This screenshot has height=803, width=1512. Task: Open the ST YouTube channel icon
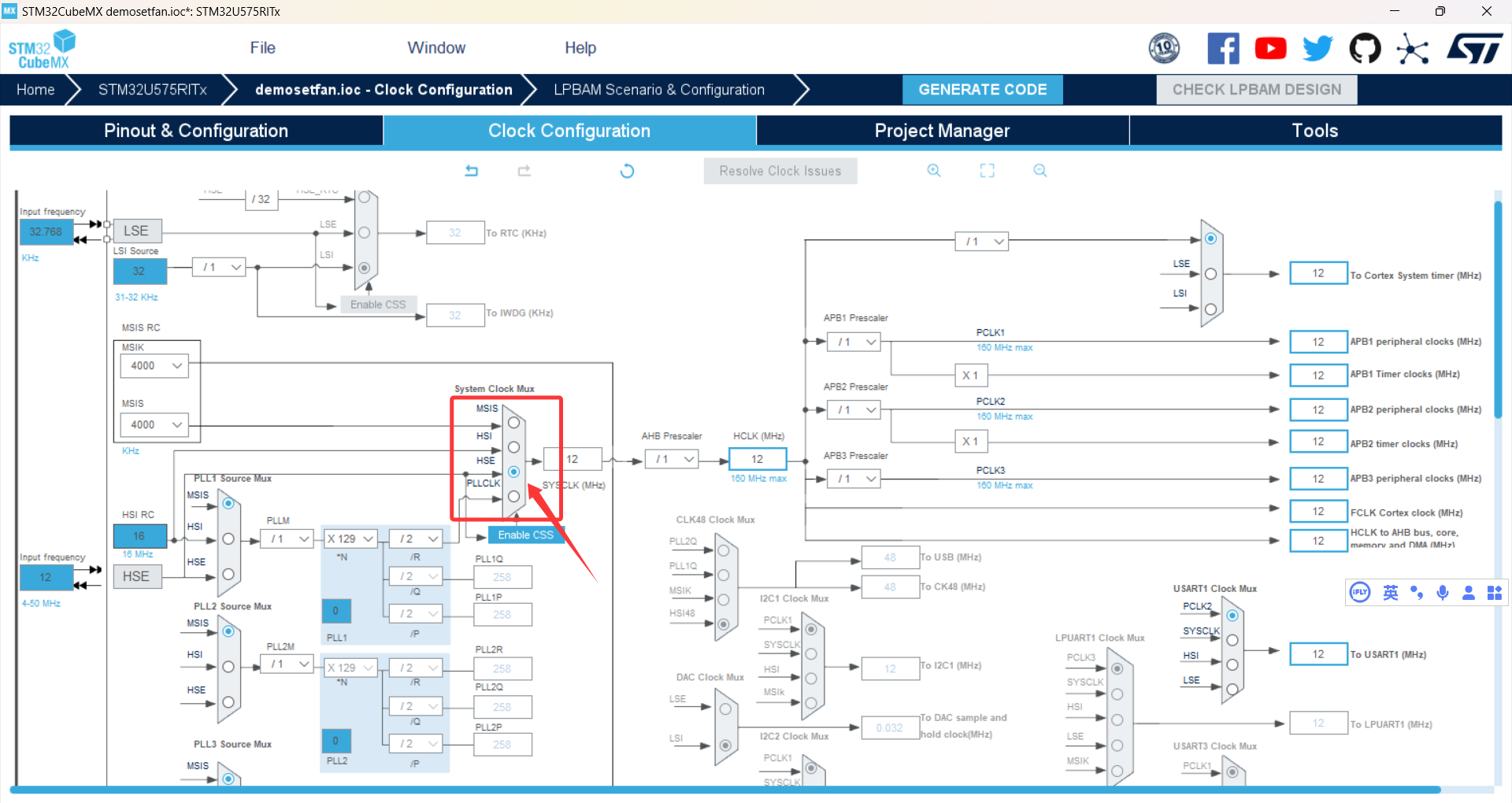pyautogui.click(x=1270, y=49)
